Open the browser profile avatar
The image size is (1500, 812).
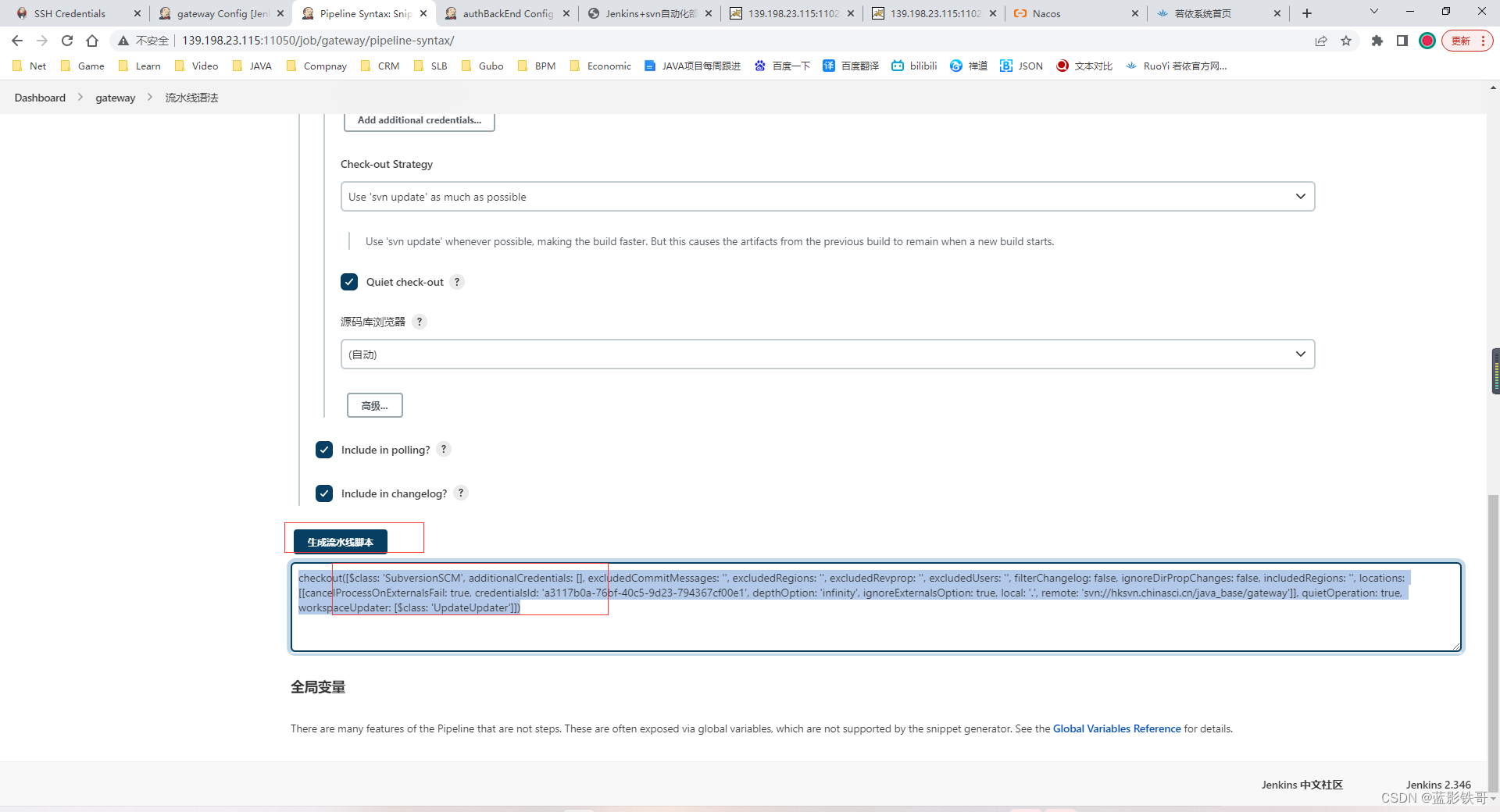coord(1427,41)
